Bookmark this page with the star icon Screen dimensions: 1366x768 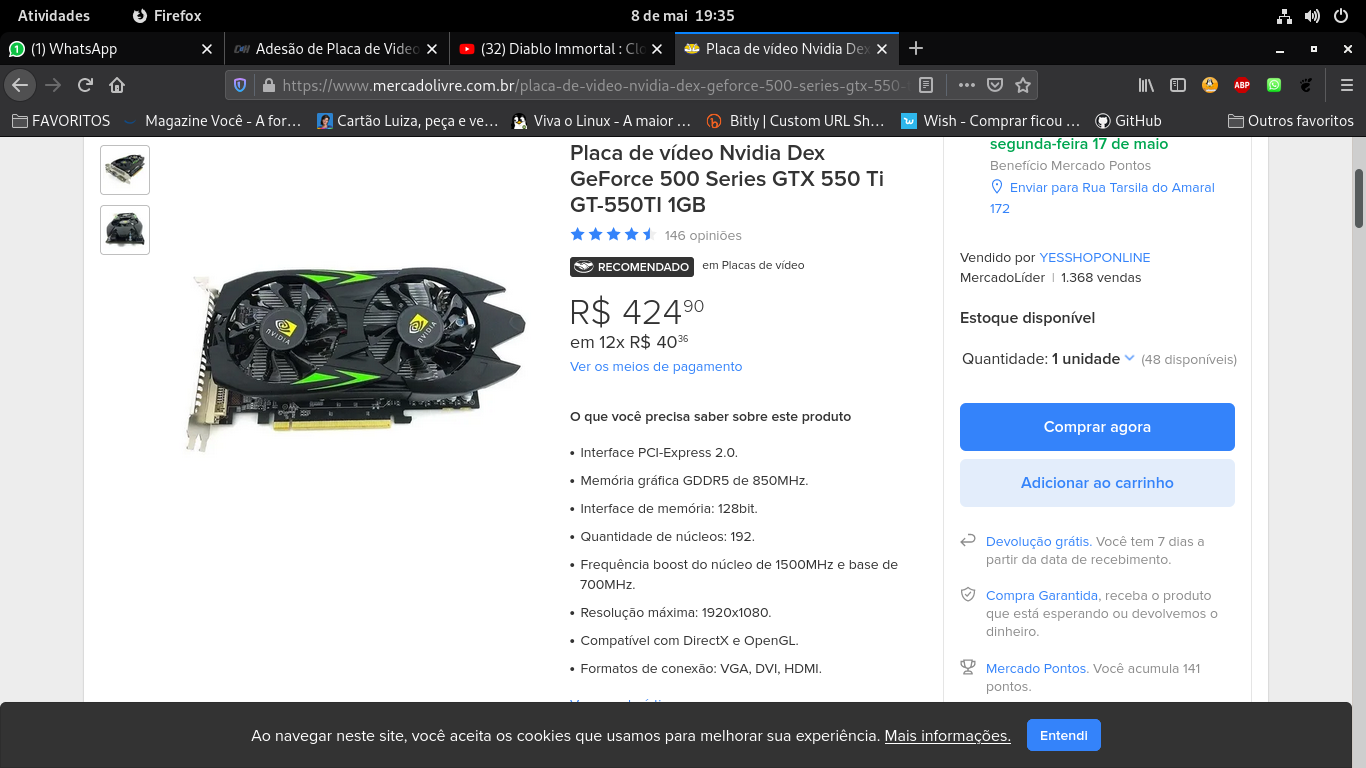1023,85
